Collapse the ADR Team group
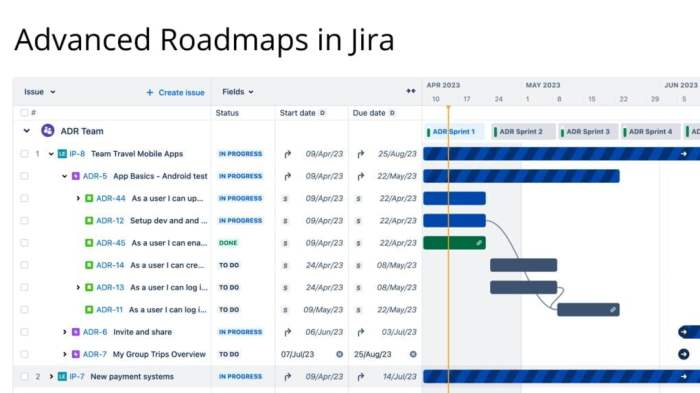Viewport: 700px width, 393px height. (27, 131)
